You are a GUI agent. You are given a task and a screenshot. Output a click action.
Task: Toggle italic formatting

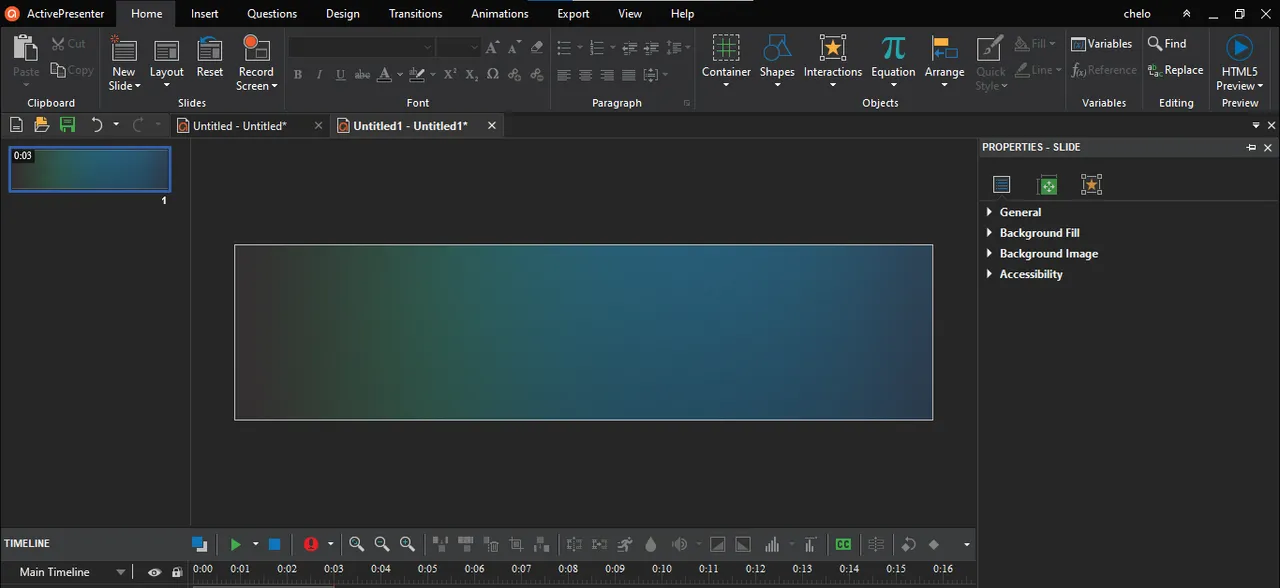coord(319,75)
